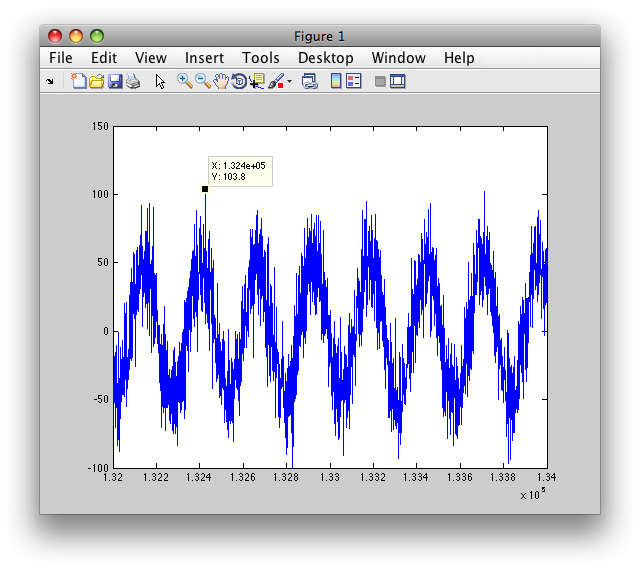This screenshot has height=569, width=640.
Task: Click the green zoom window button
Action: pyautogui.click(x=97, y=36)
